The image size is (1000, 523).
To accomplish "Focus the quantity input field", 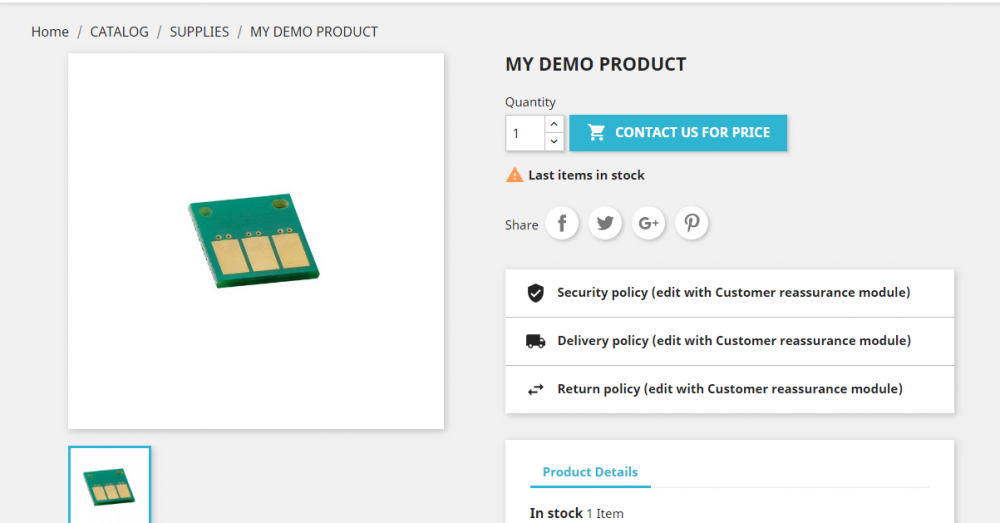I will coord(526,133).
